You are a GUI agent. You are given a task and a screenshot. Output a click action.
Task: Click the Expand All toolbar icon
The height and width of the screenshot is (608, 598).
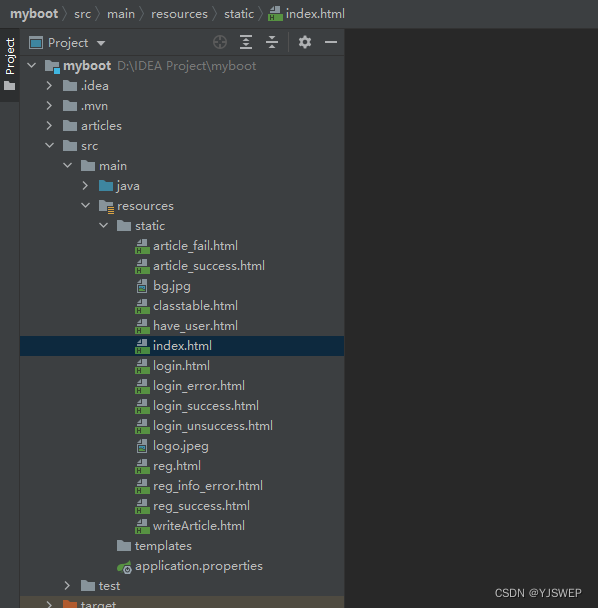pyautogui.click(x=246, y=42)
